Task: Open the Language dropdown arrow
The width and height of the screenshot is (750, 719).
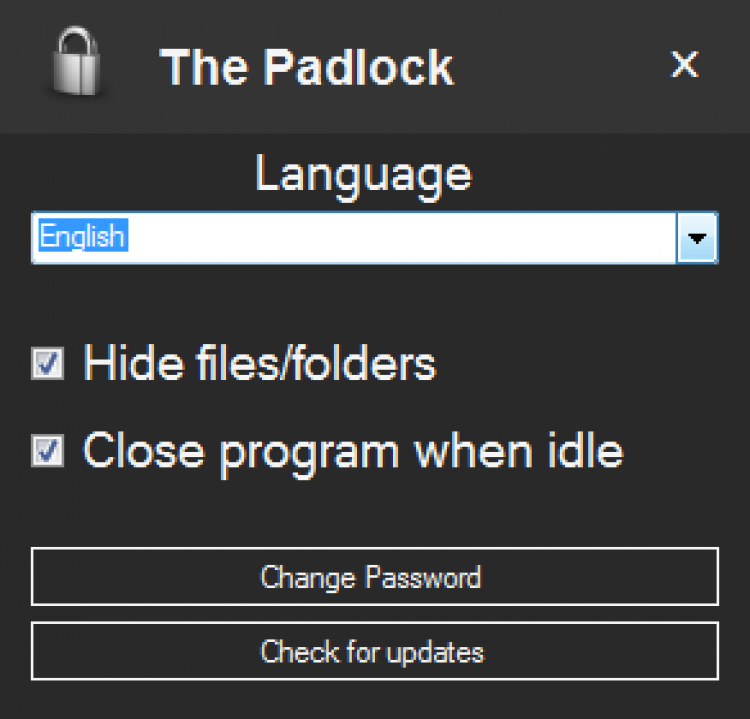Action: click(697, 238)
